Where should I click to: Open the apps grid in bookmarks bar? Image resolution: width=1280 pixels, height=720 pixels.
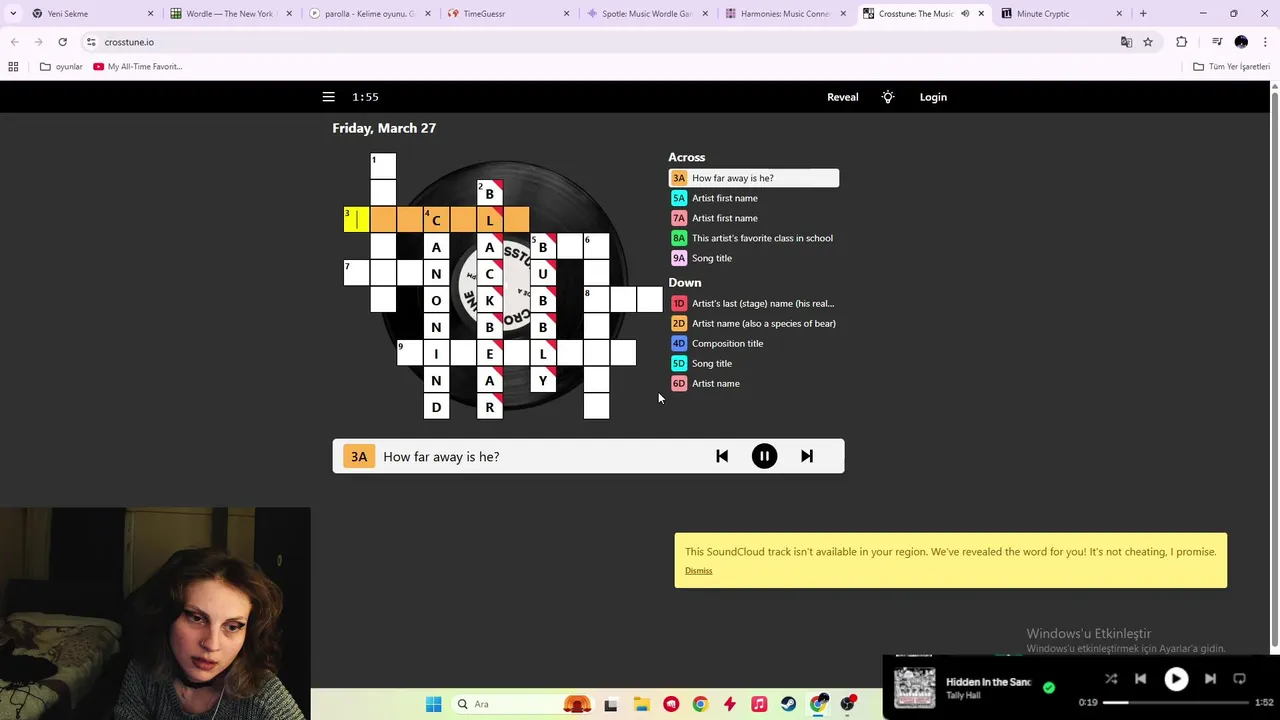click(x=13, y=67)
